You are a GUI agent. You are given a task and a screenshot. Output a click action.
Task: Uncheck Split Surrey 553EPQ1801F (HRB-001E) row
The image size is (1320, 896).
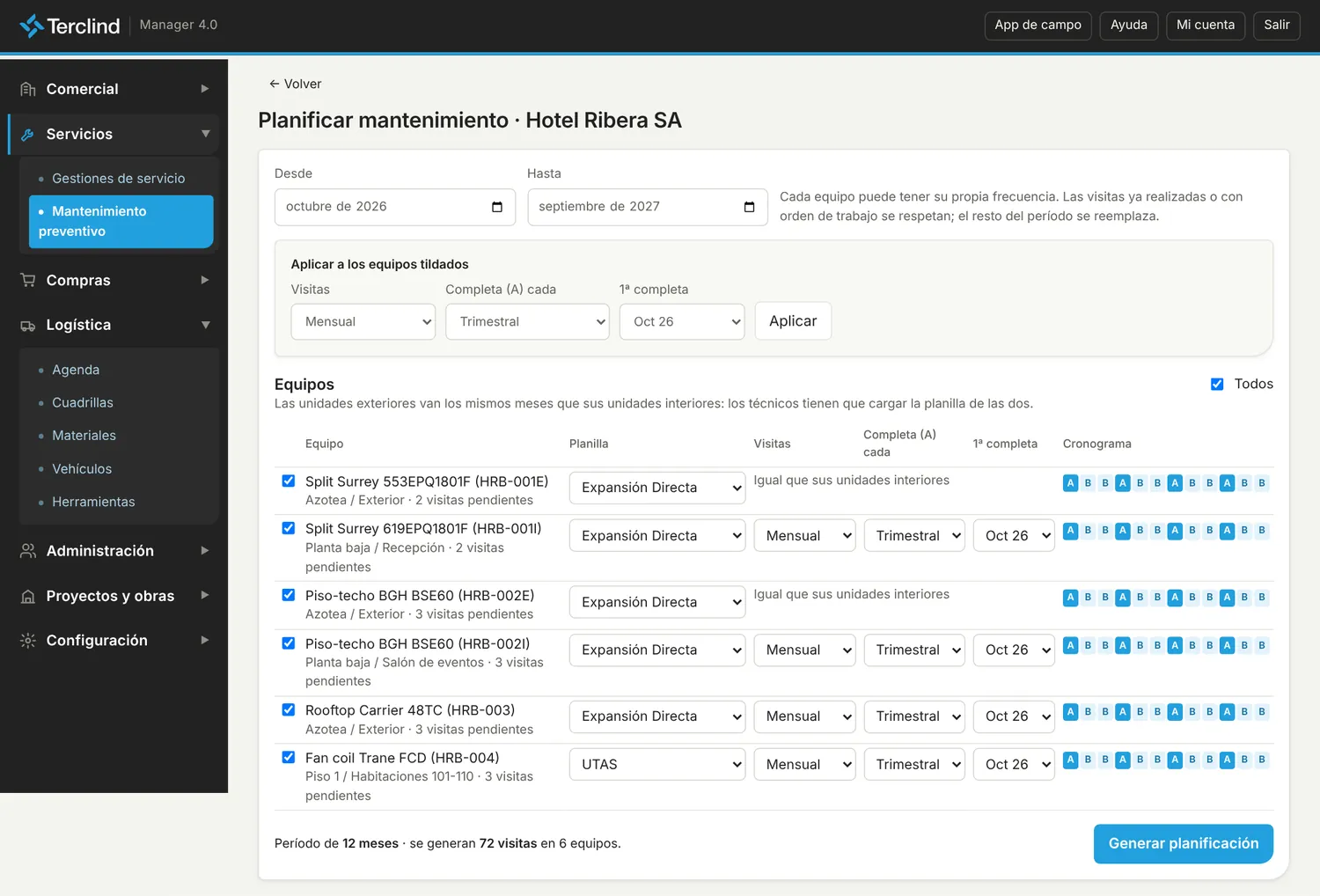[x=289, y=481]
